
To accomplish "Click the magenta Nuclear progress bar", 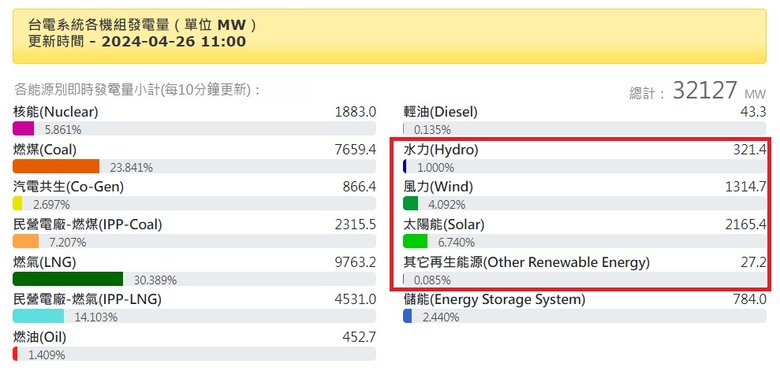I will pos(23,129).
